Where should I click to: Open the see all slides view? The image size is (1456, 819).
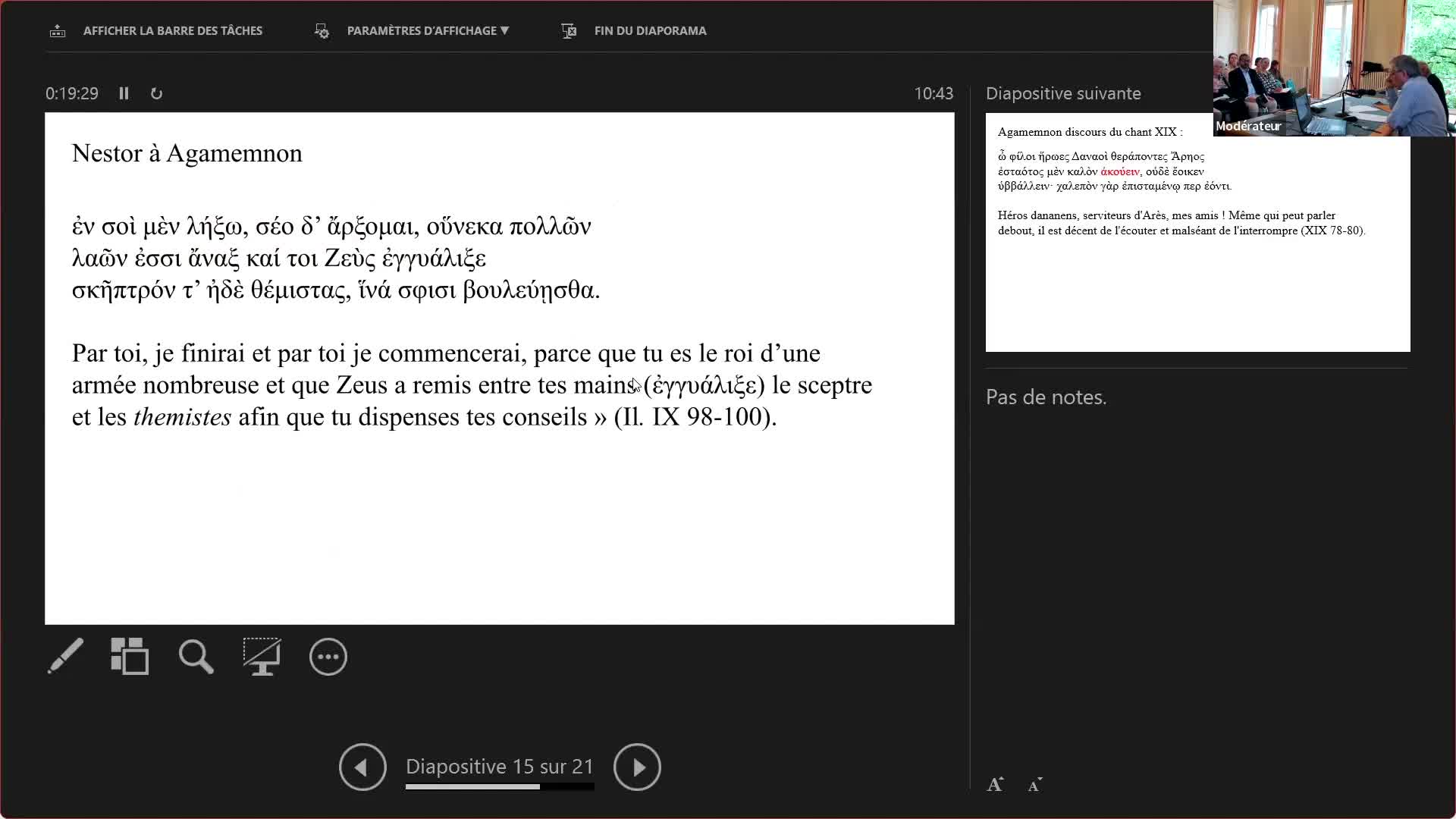(130, 656)
